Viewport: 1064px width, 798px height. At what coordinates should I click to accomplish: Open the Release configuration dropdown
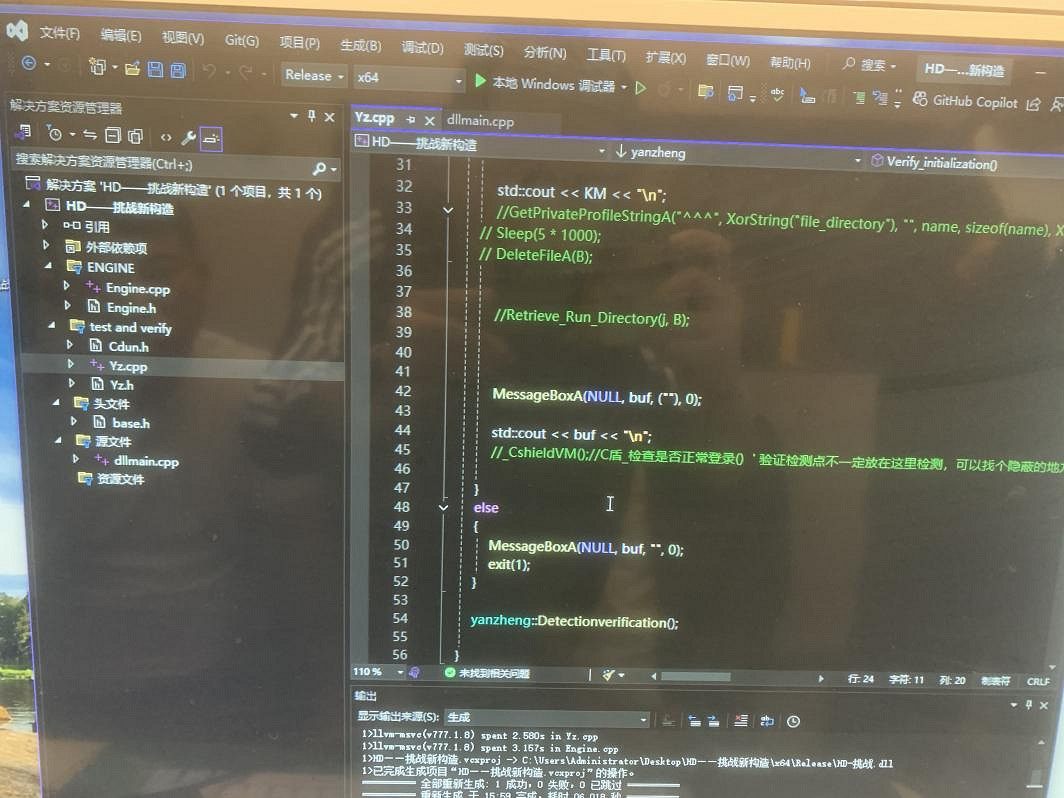313,75
